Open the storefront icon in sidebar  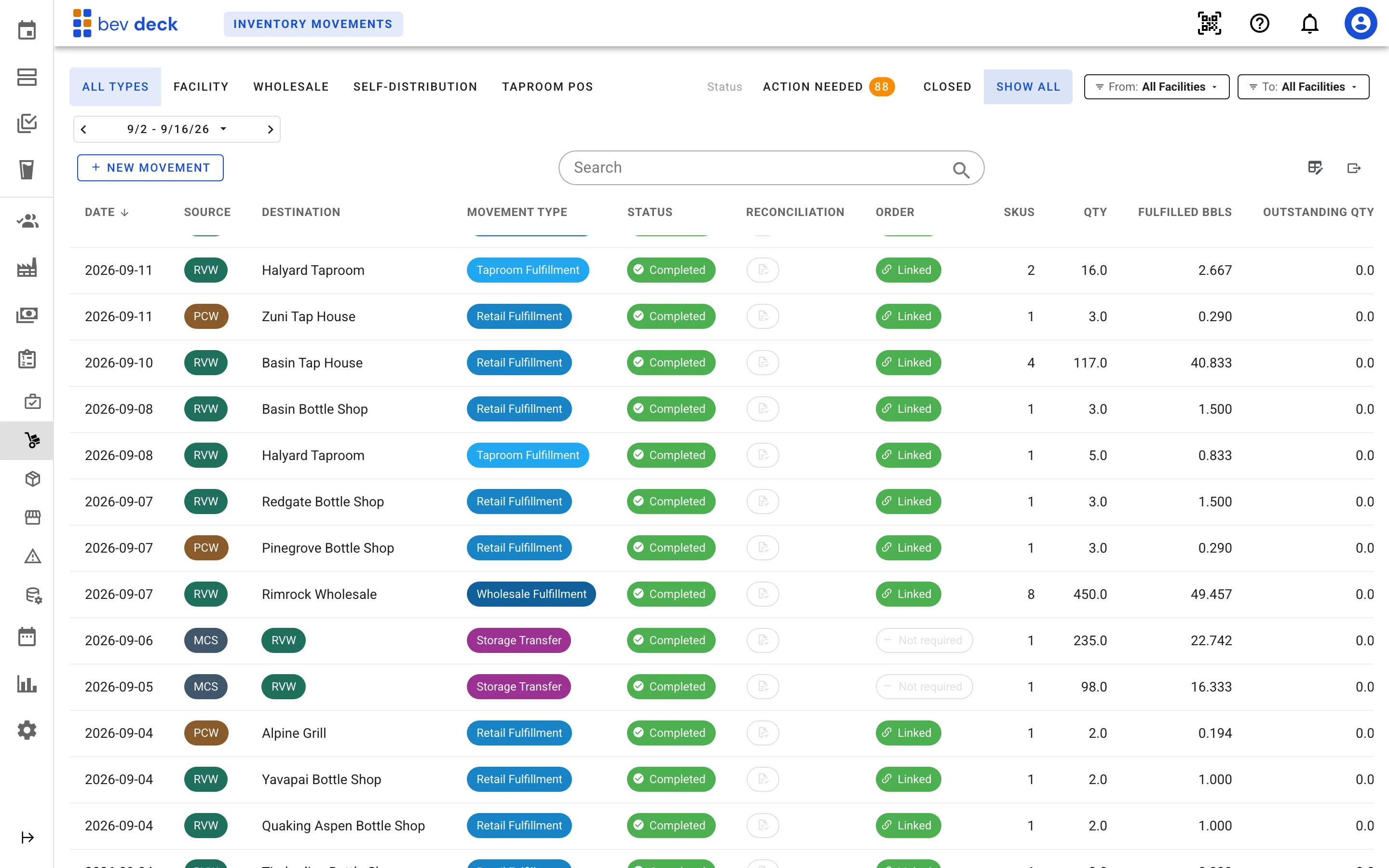coord(33,517)
